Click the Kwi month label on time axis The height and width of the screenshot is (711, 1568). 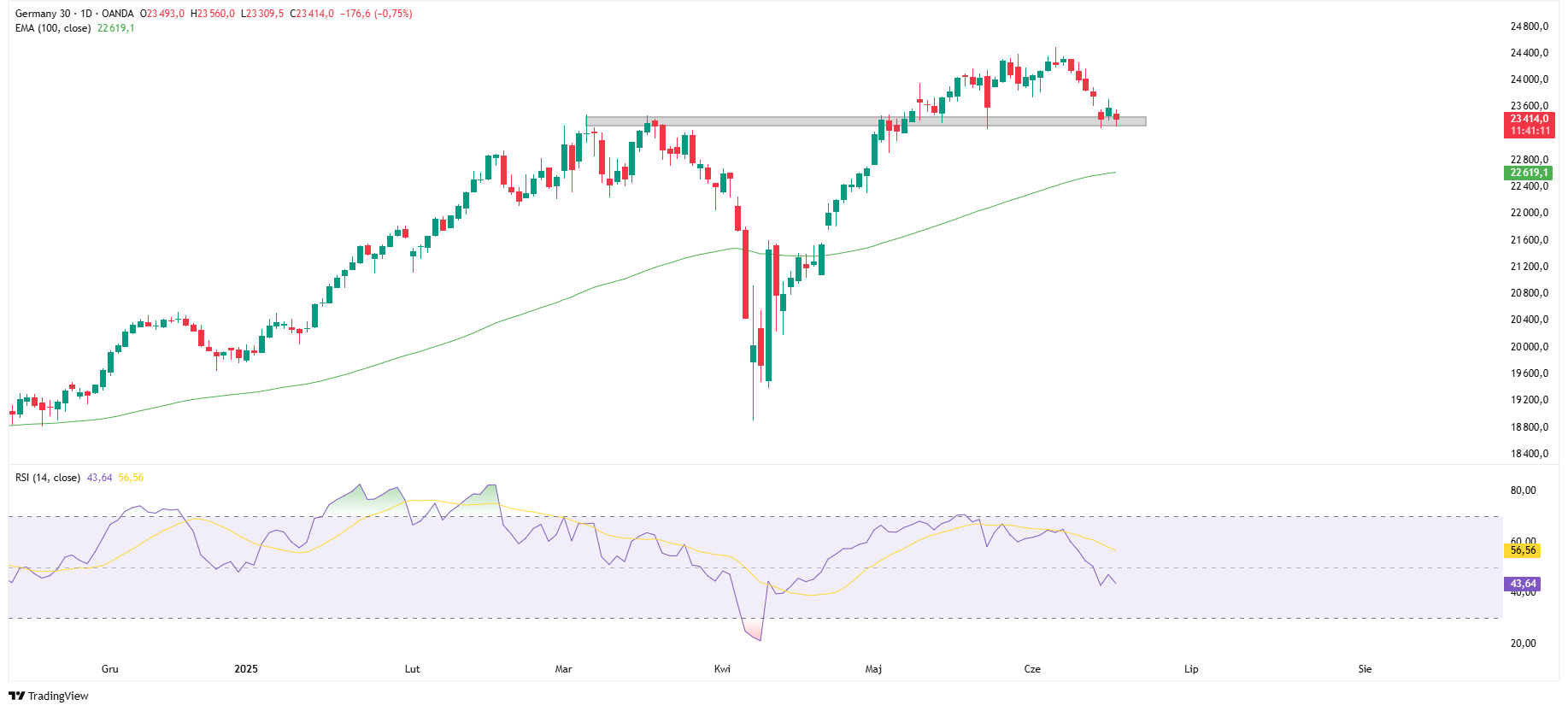coord(723,669)
